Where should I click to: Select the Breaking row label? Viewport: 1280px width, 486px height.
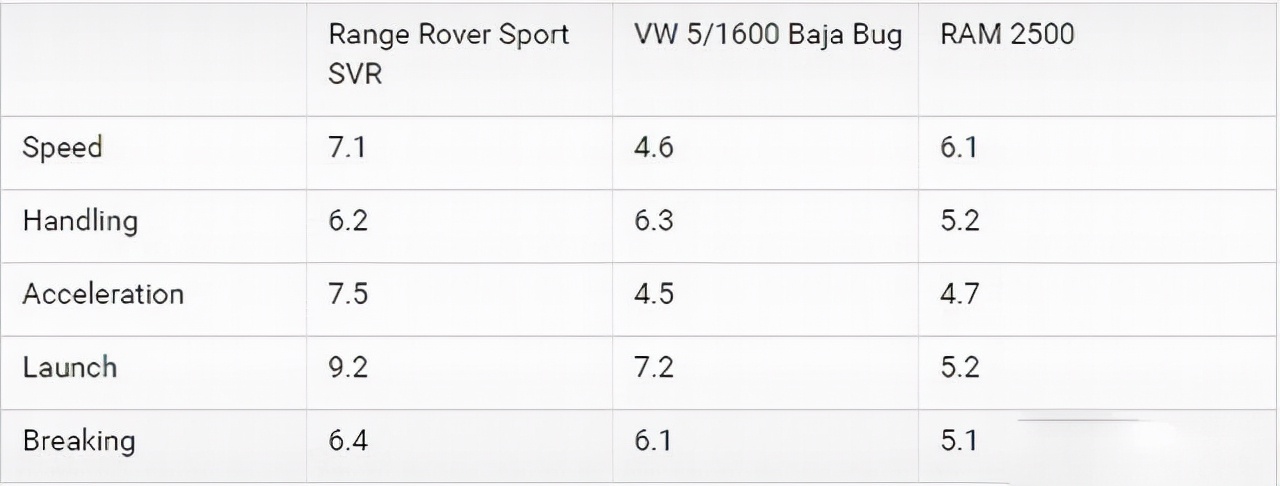pos(79,440)
